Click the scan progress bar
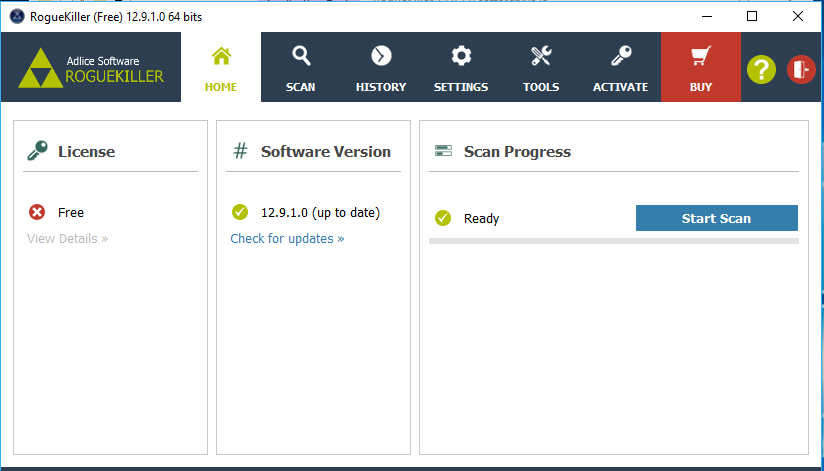824x471 pixels. click(614, 241)
